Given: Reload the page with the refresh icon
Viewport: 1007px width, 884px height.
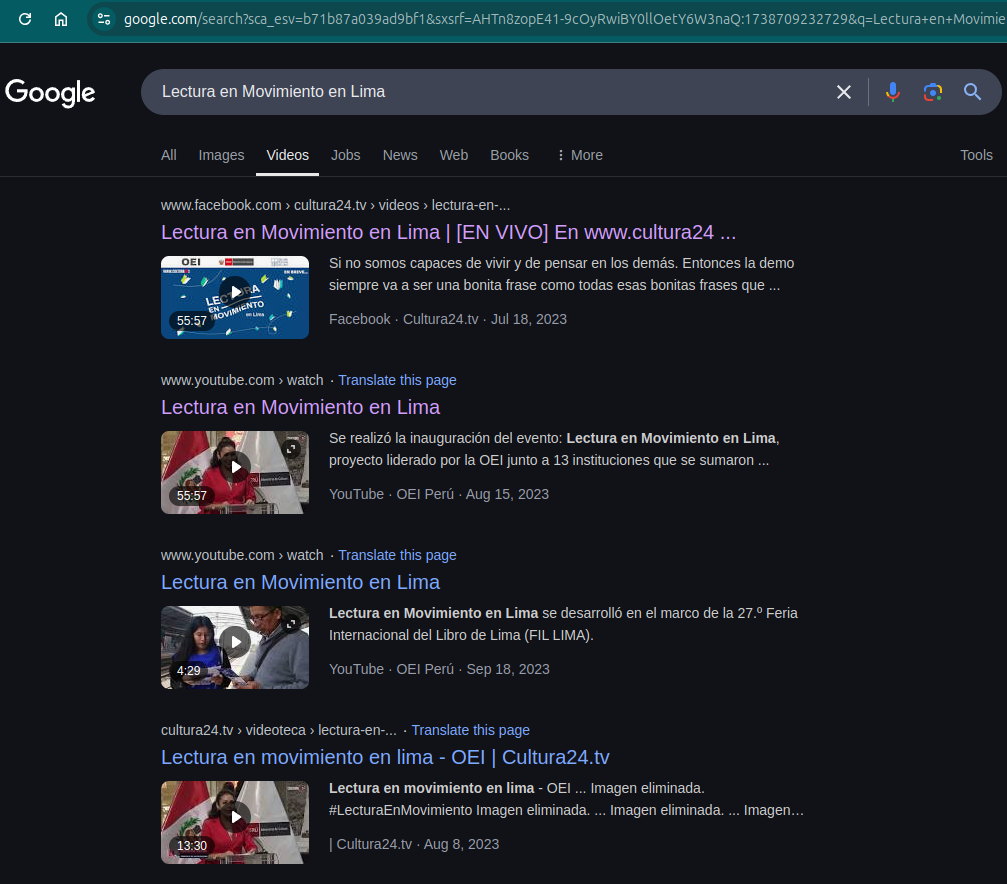Looking at the screenshot, I should 26,19.
